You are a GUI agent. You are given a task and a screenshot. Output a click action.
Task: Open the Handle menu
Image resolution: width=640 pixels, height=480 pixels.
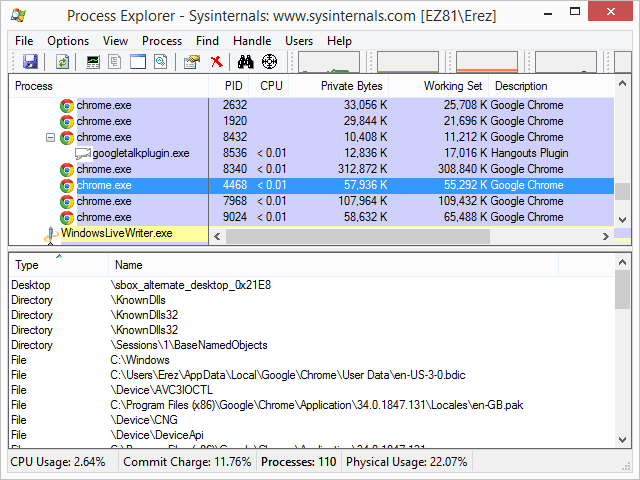[x=252, y=41]
